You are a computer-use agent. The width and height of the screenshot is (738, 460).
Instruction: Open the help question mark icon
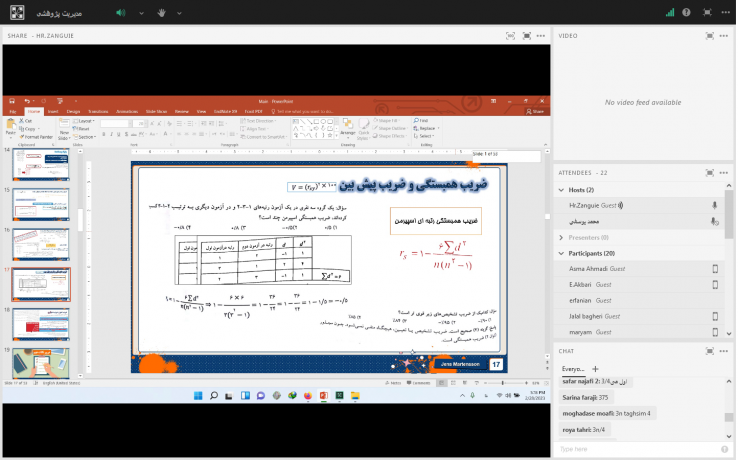point(686,13)
